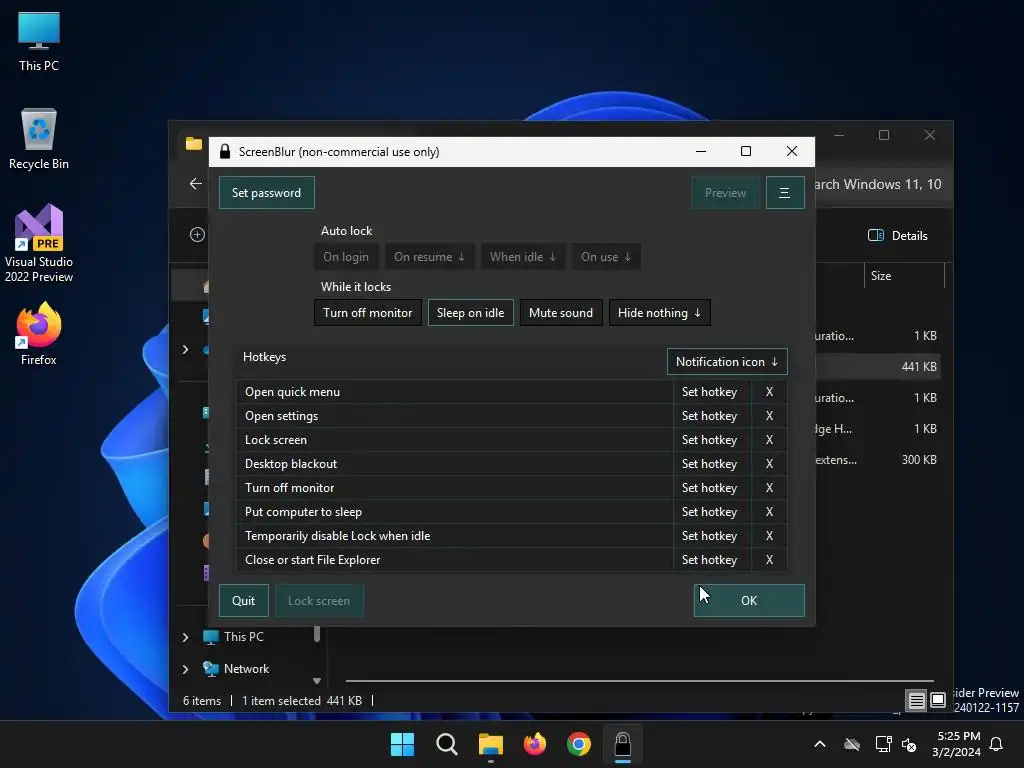Open ScreenBlur from the taskbar lock icon
Image resolution: width=1024 pixels, height=768 pixels.
[x=622, y=744]
